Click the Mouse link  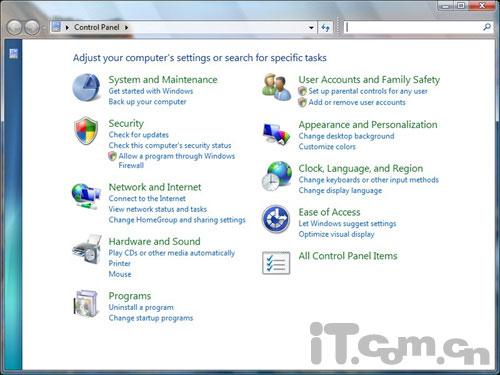(x=120, y=274)
